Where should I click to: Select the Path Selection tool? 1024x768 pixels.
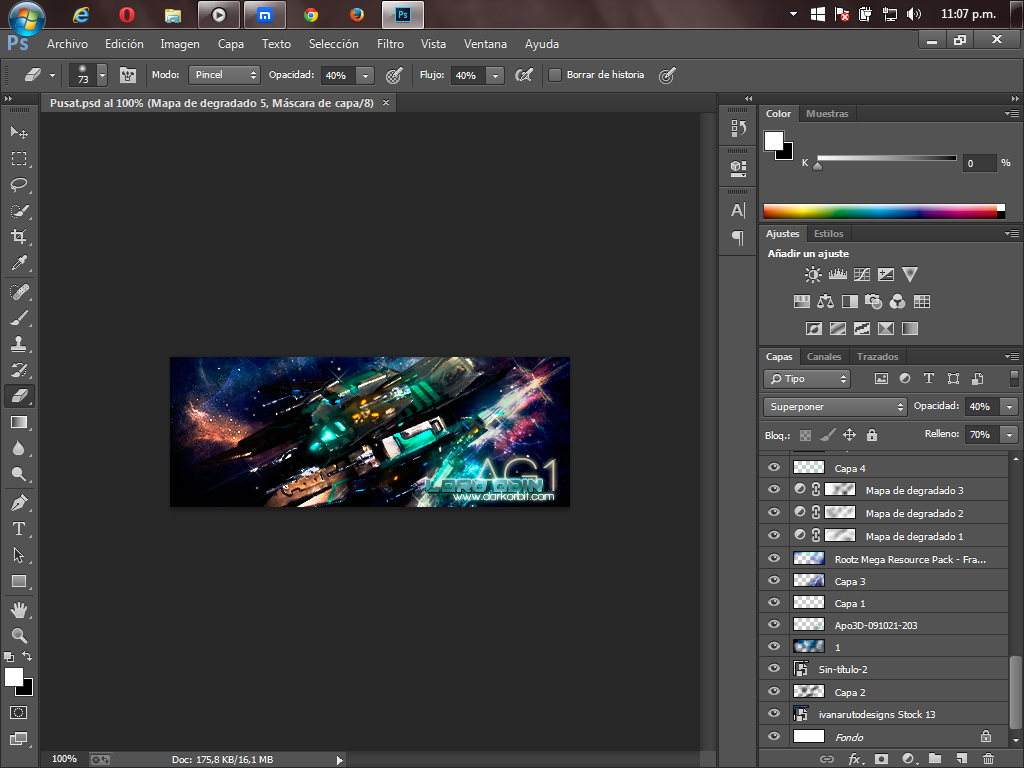point(19,555)
